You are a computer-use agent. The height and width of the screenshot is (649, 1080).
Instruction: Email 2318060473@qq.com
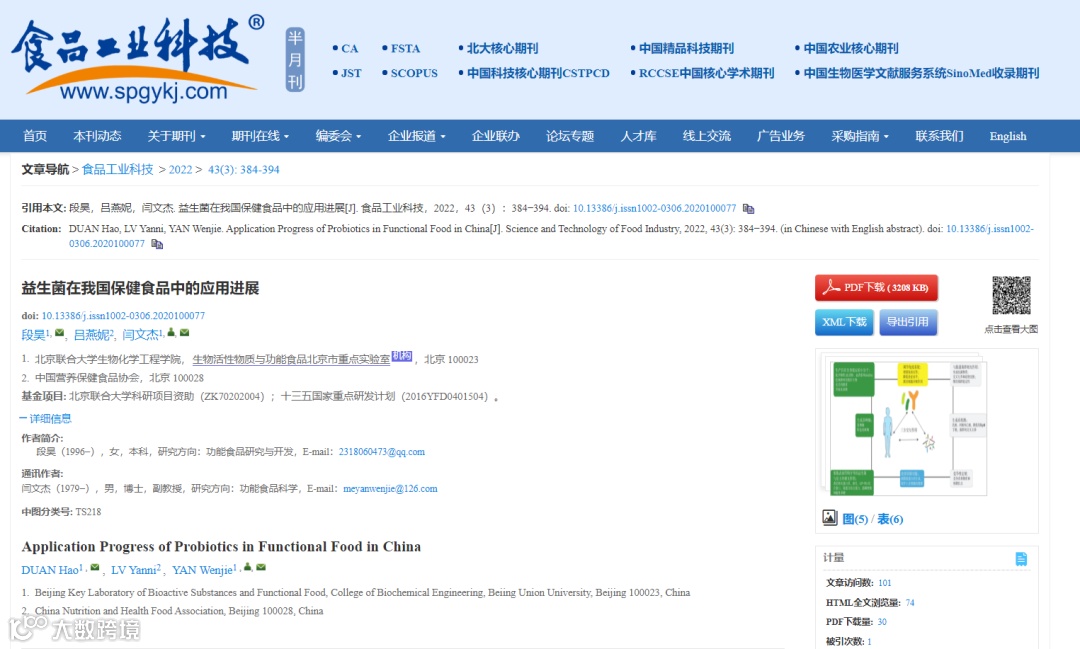coord(382,452)
